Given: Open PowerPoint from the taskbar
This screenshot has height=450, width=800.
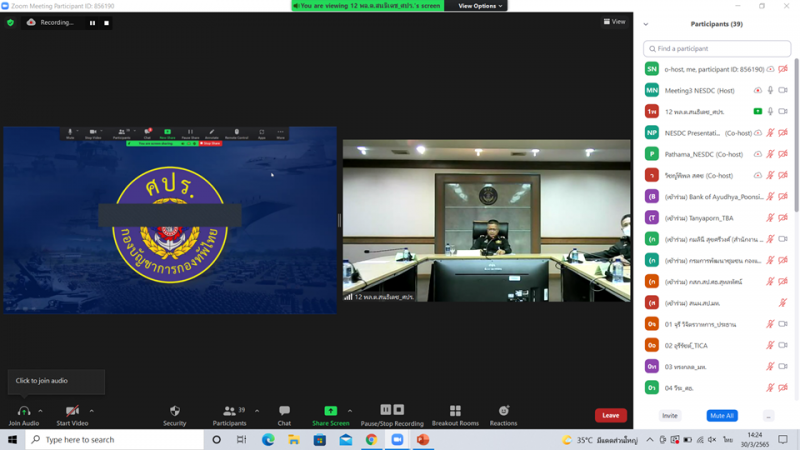Looking at the screenshot, I should [423, 439].
